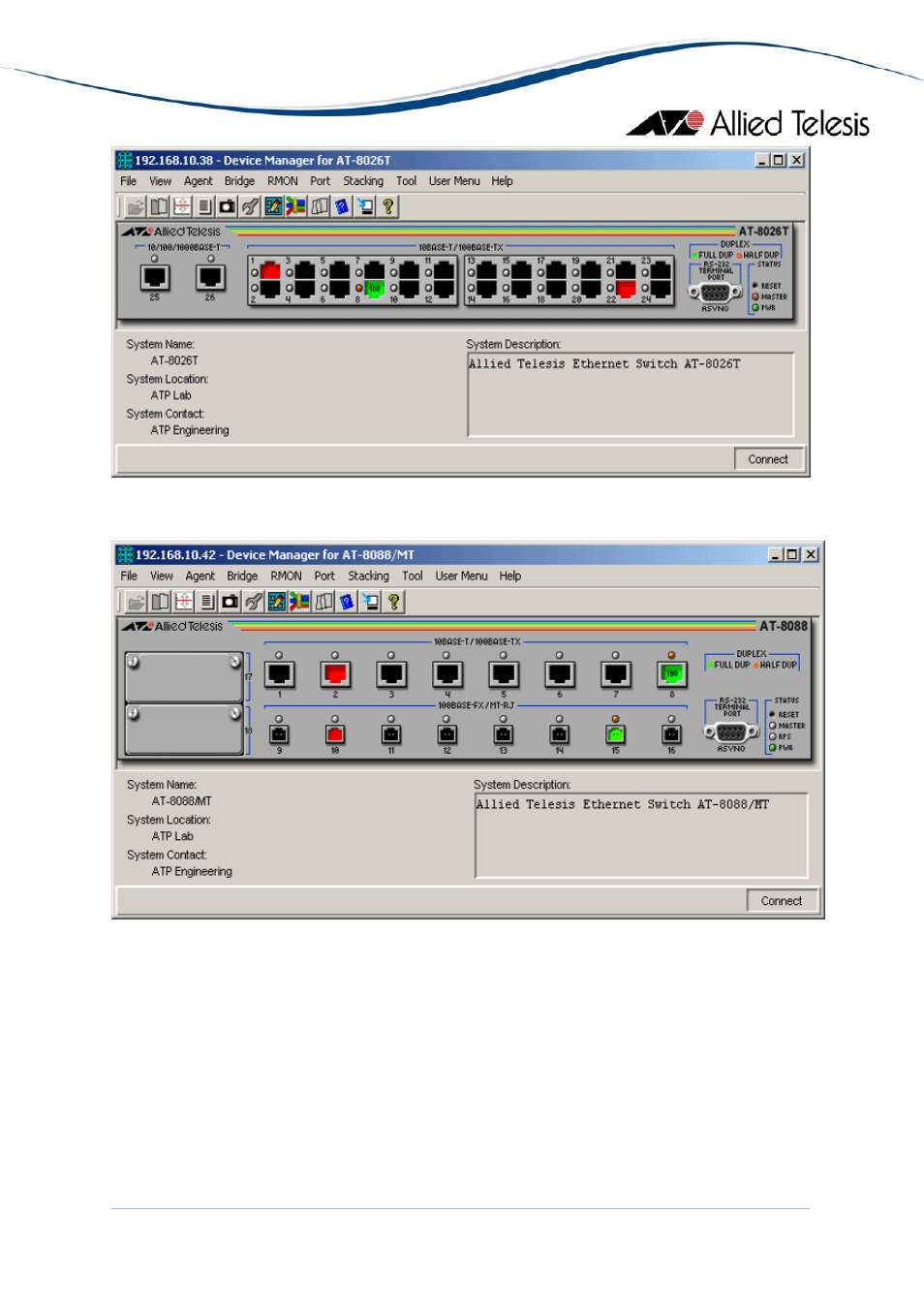Open the Stacking menu in the AT-8026T window
This screenshot has width=924, height=1308.
(363, 181)
